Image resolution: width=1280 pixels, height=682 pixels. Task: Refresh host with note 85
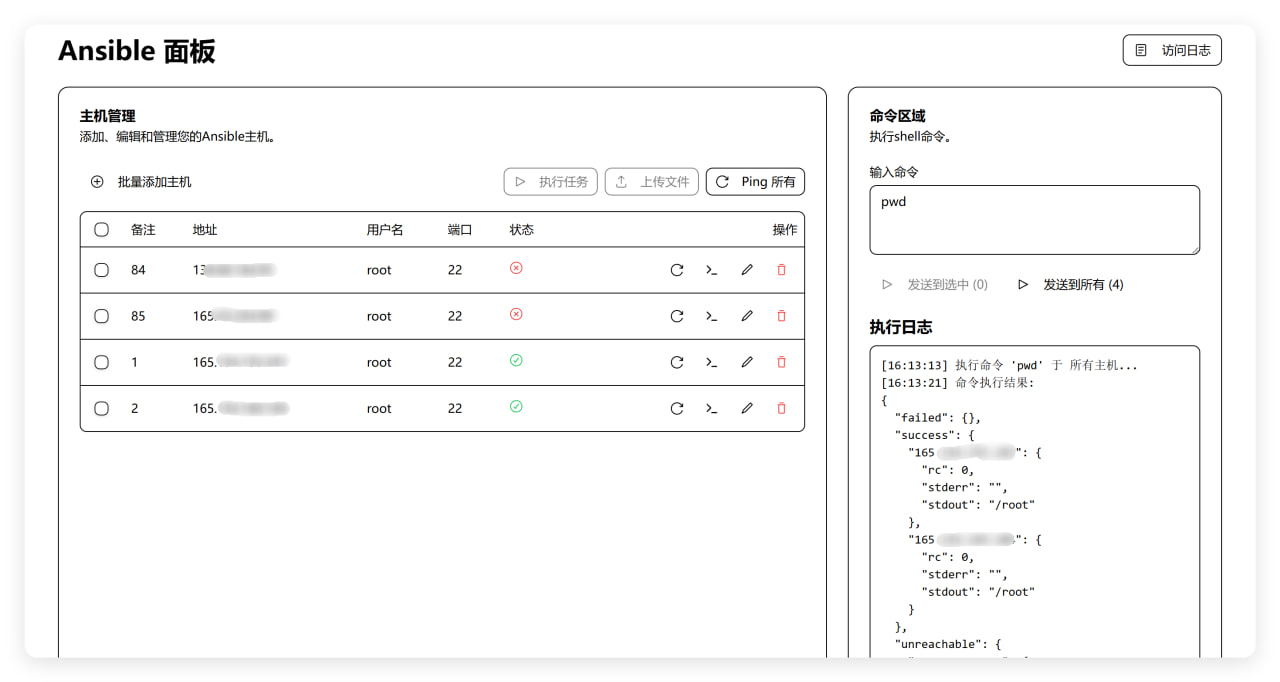click(677, 316)
